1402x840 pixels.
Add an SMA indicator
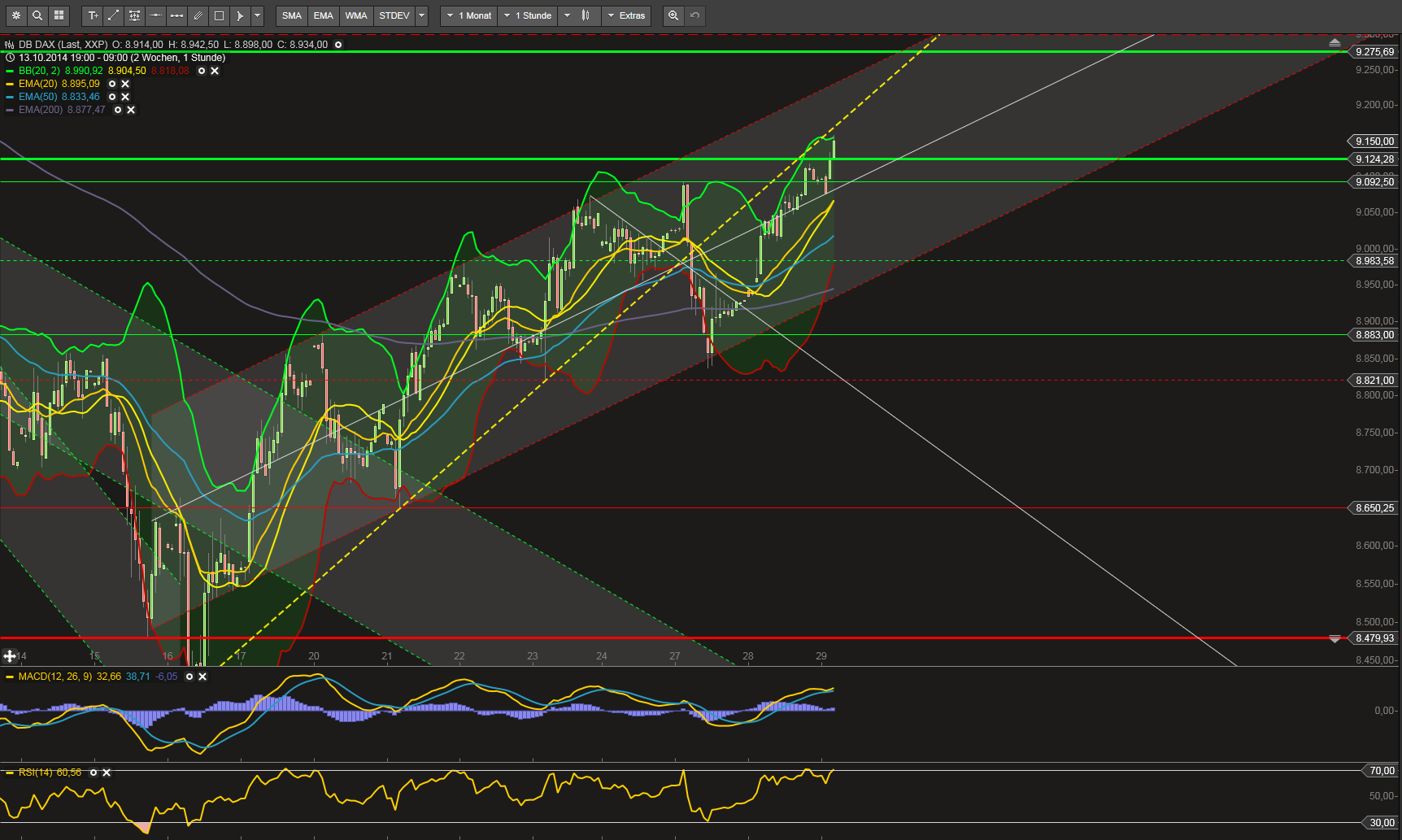(x=292, y=15)
